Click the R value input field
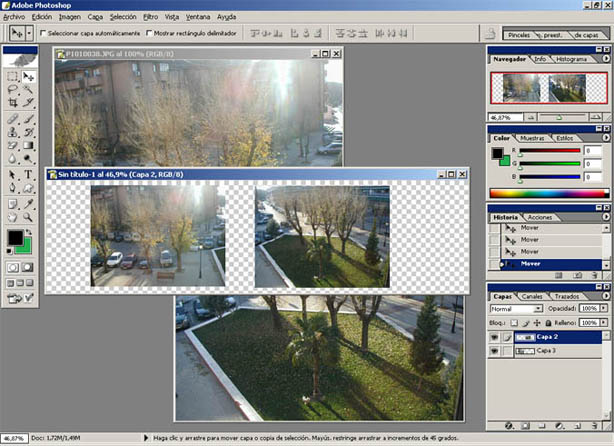This screenshot has height=446, width=614. pos(592,151)
